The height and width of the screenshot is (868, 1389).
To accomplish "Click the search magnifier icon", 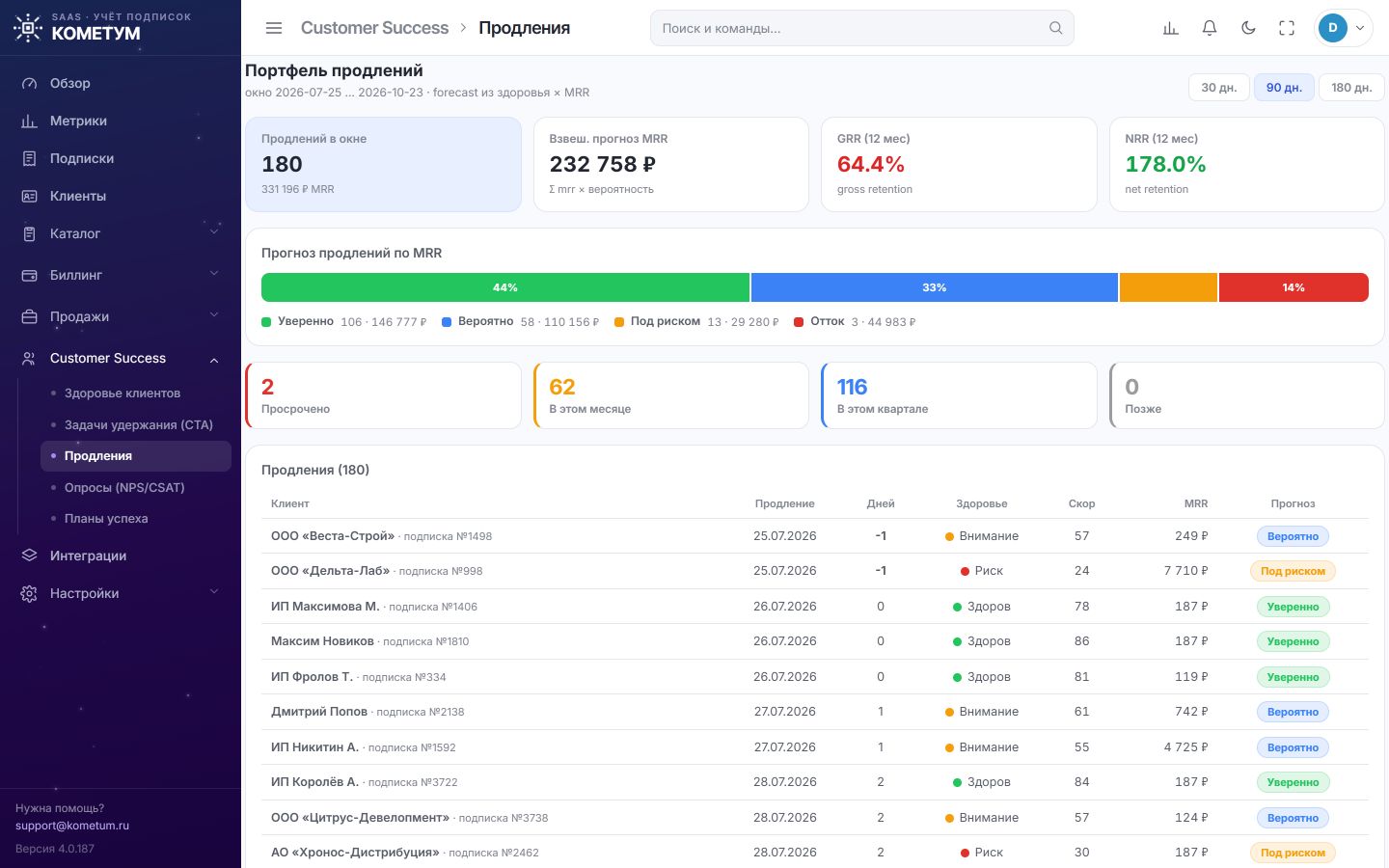I will (x=1056, y=28).
